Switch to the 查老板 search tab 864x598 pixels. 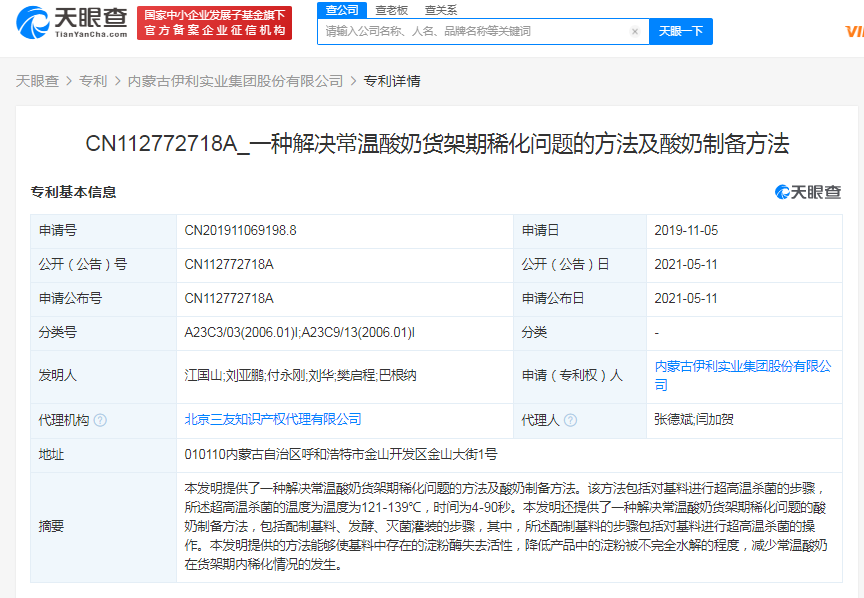click(x=391, y=10)
